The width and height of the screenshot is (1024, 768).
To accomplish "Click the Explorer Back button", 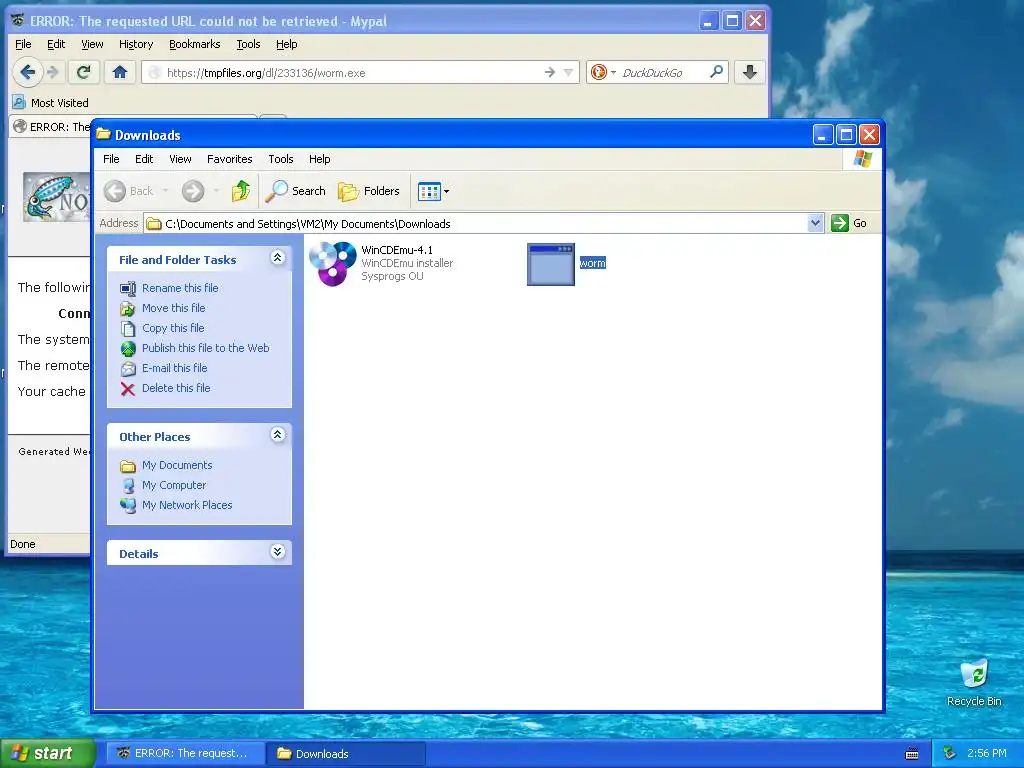I will click(x=129, y=191).
